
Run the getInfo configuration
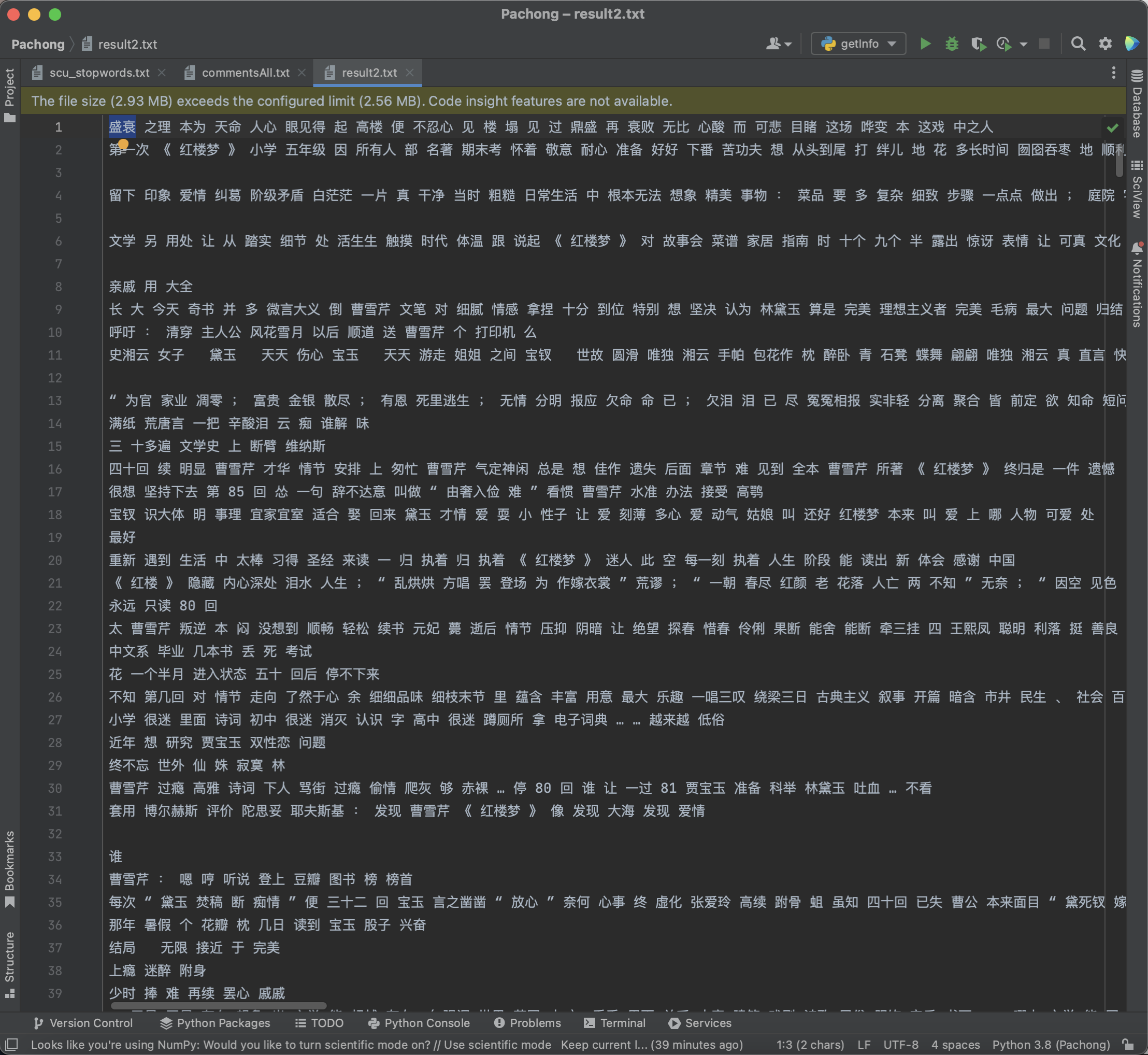[x=925, y=44]
